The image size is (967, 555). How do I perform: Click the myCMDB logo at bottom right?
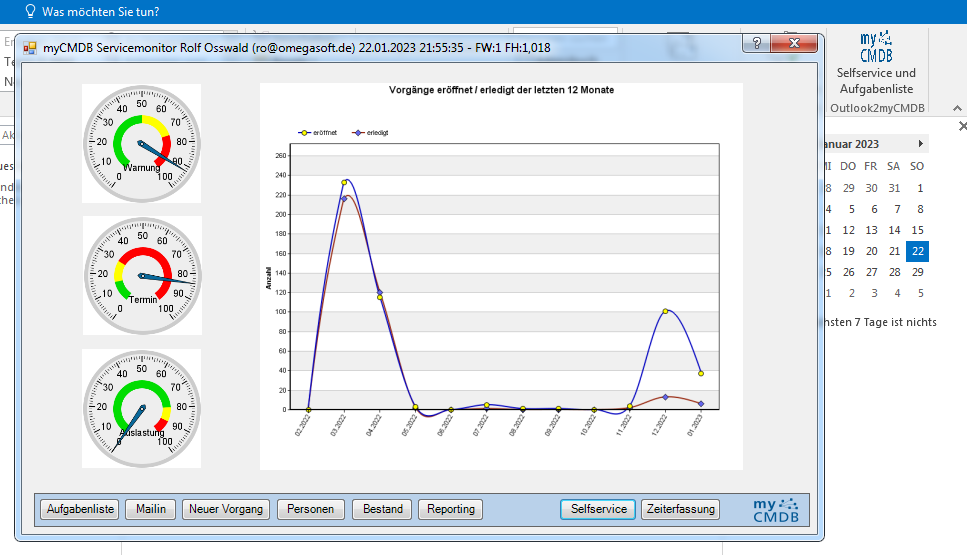click(775, 509)
